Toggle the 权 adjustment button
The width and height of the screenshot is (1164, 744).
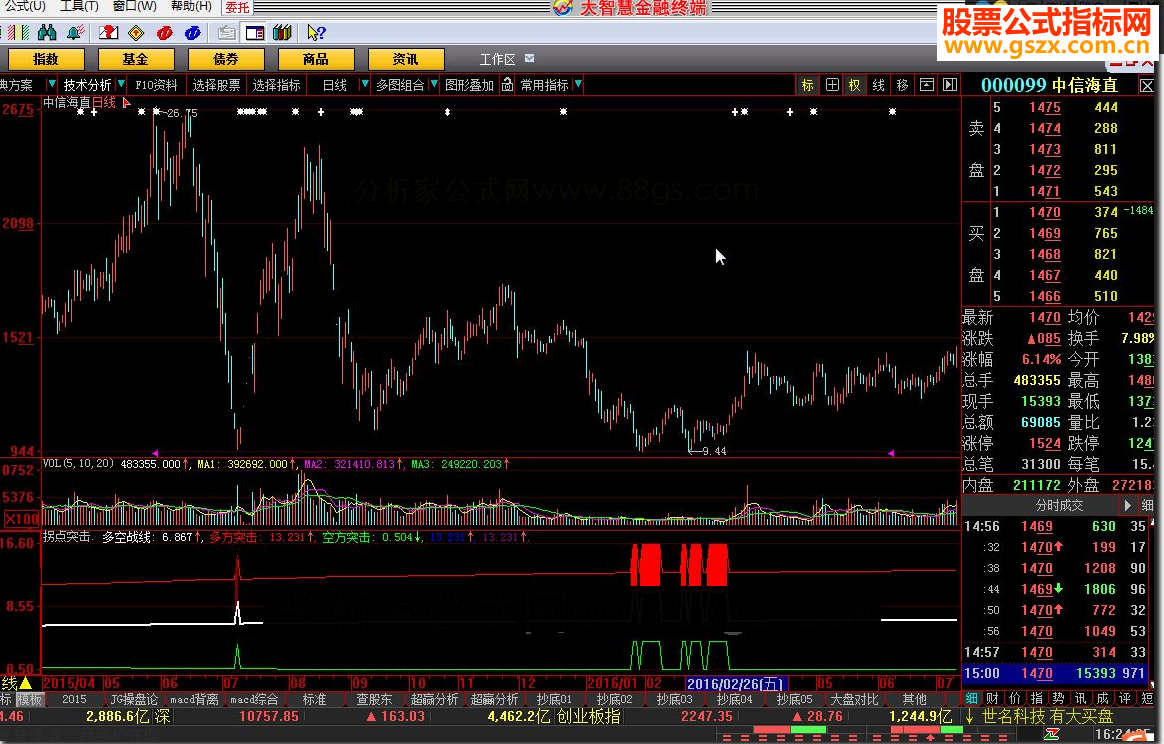[854, 85]
